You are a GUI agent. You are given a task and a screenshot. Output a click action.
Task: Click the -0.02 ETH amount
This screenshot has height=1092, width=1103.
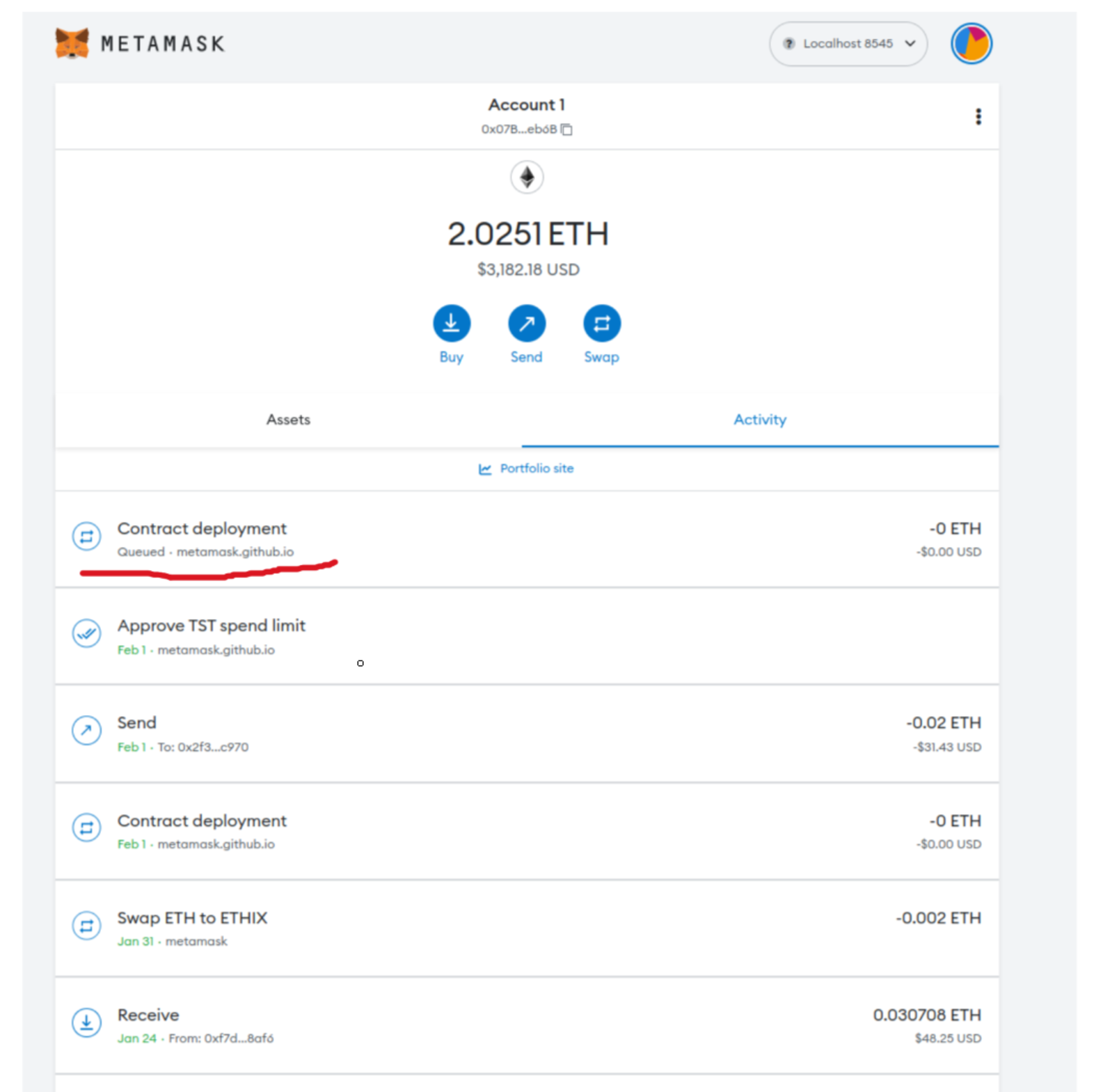point(944,723)
